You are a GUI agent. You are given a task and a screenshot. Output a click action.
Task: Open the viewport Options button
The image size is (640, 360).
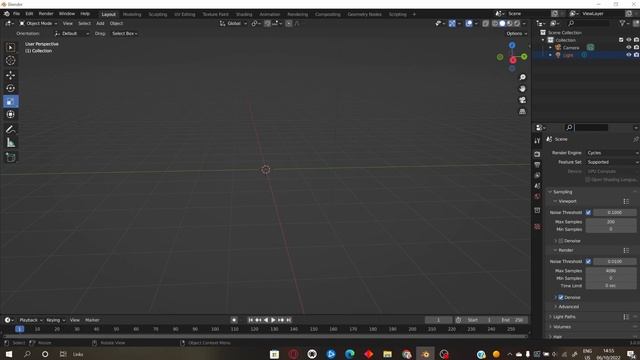click(516, 33)
